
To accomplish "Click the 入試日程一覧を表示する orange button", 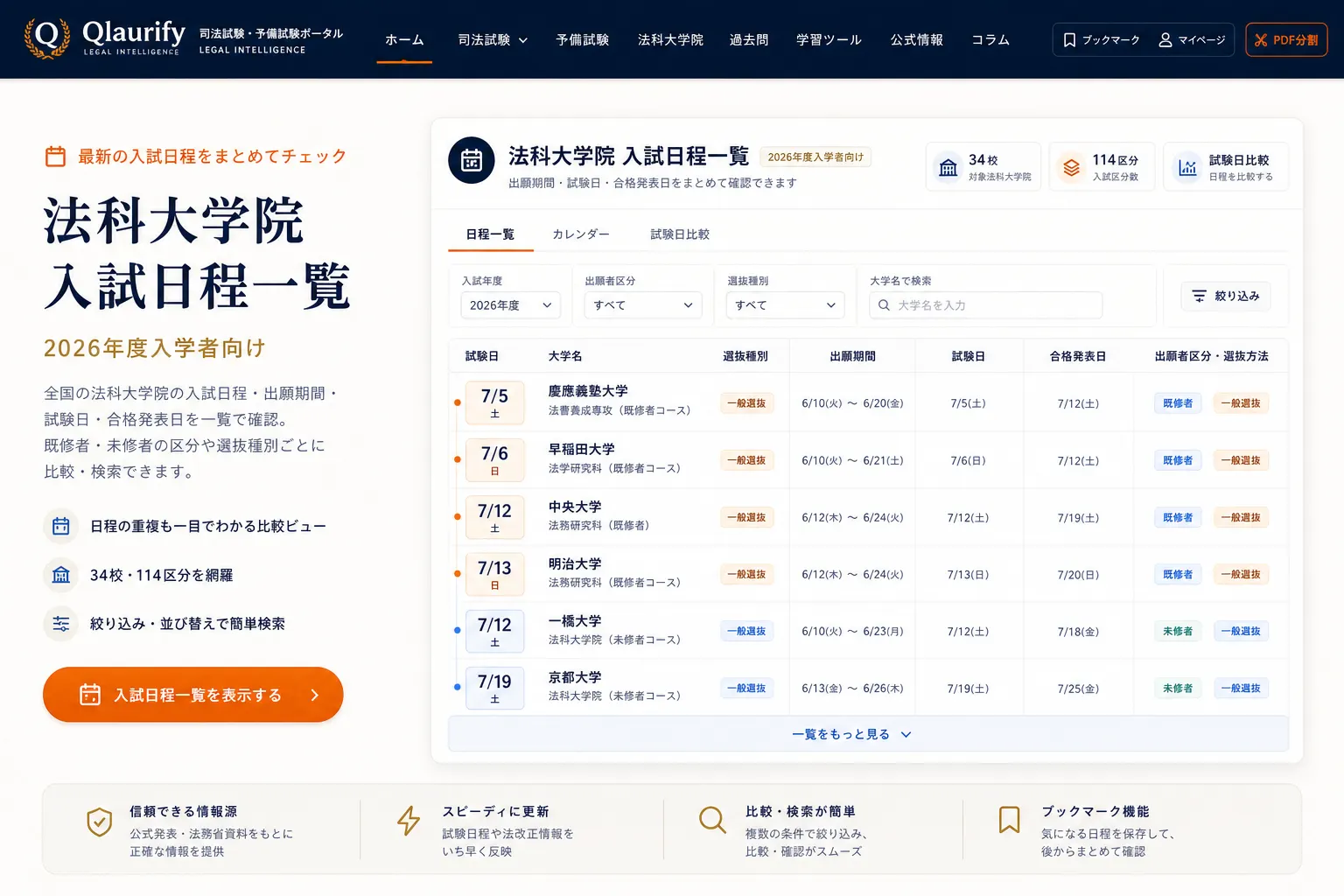I will [192, 695].
